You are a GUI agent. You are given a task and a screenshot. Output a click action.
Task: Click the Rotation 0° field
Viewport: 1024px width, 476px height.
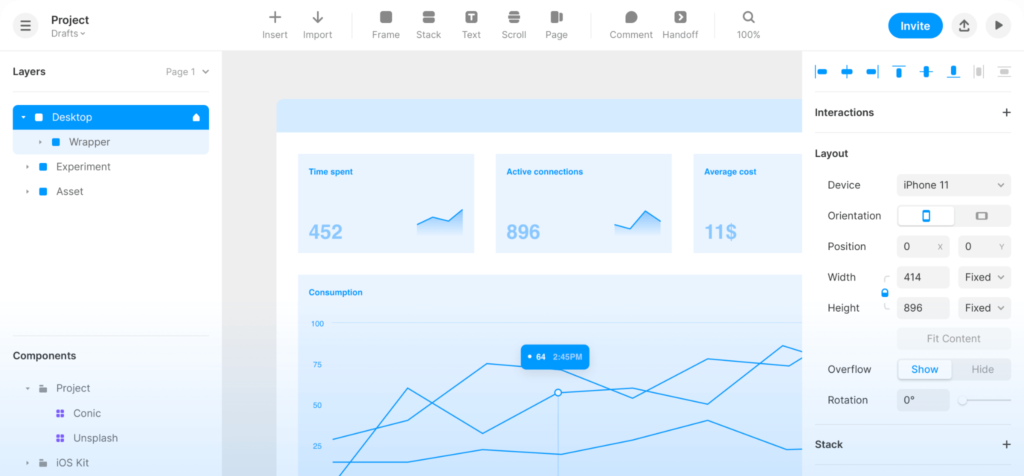click(923, 400)
